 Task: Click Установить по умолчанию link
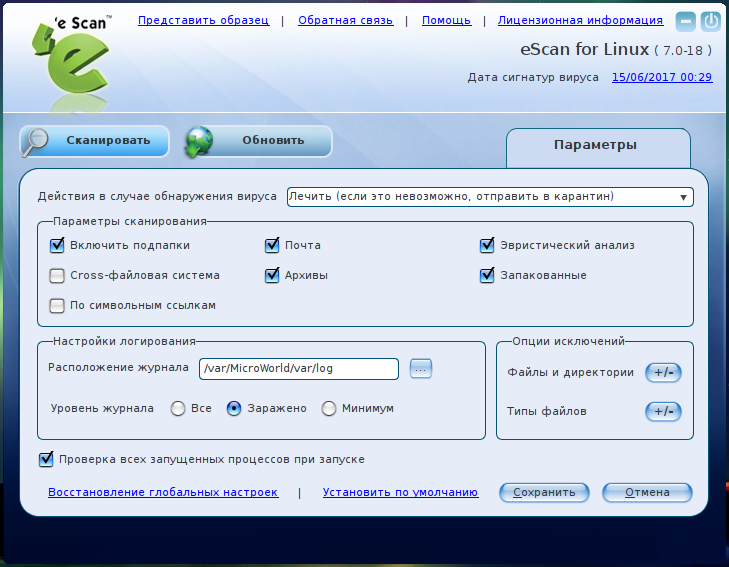[x=400, y=492]
